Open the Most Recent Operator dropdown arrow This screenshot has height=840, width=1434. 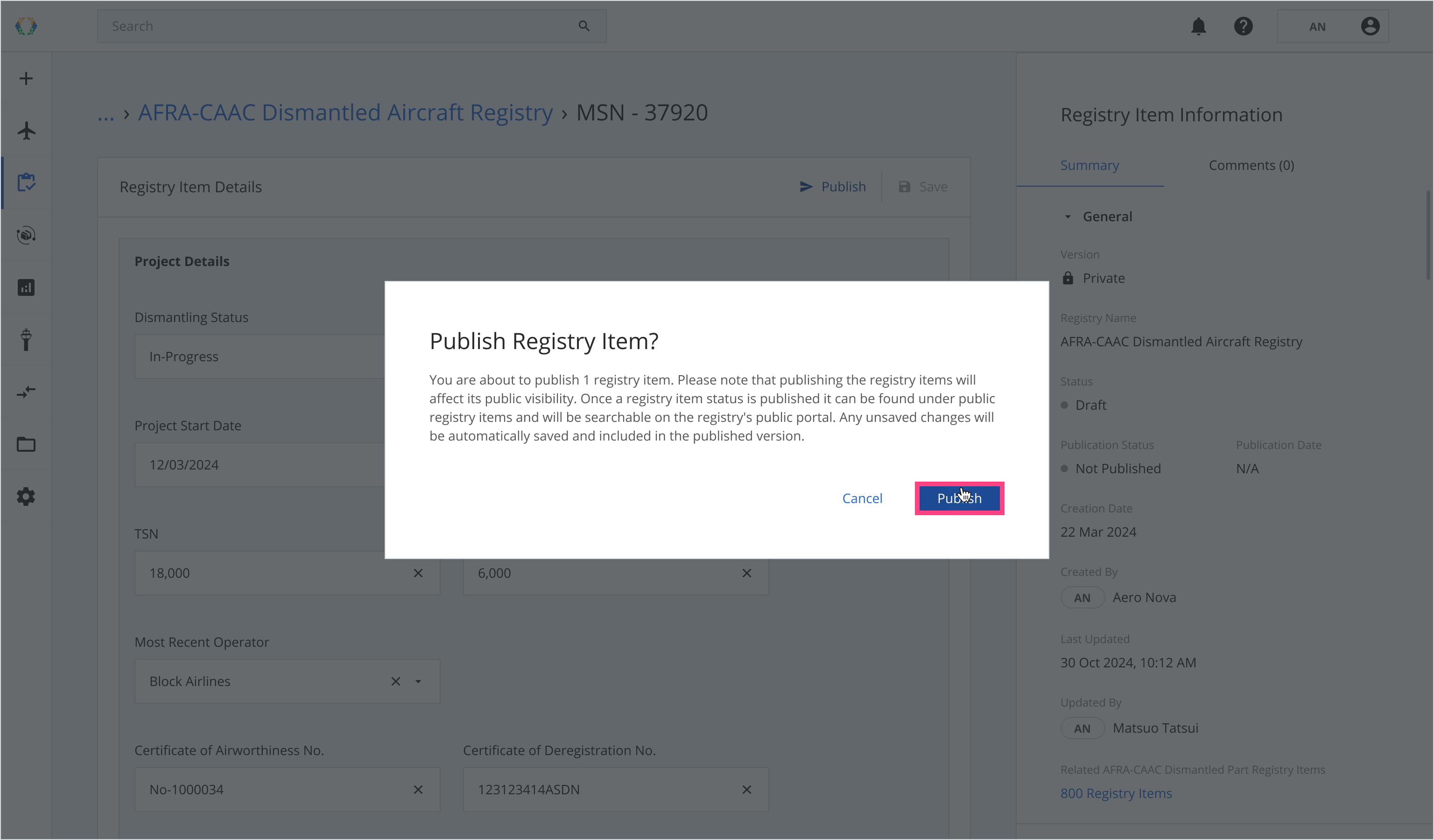click(x=418, y=681)
